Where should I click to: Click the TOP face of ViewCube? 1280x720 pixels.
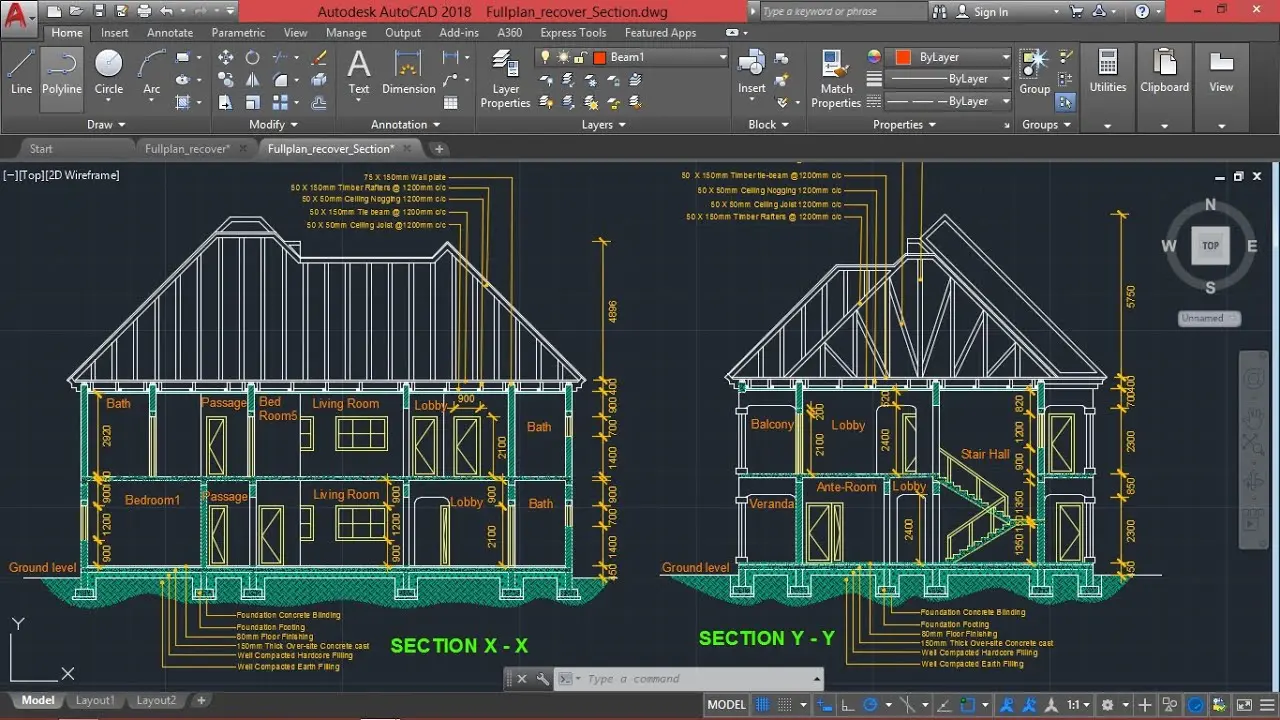[1210, 245]
